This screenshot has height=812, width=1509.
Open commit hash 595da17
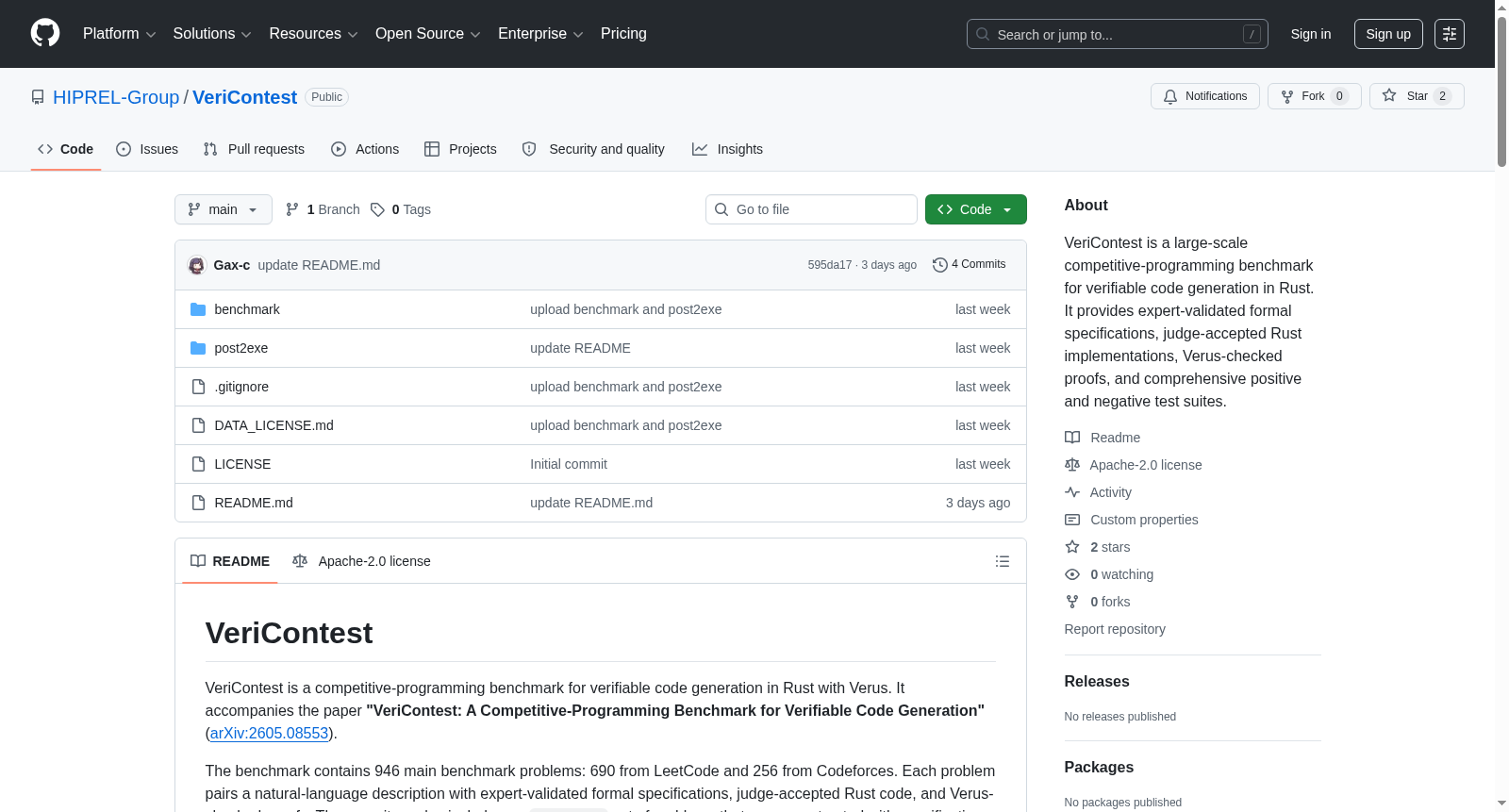click(829, 265)
